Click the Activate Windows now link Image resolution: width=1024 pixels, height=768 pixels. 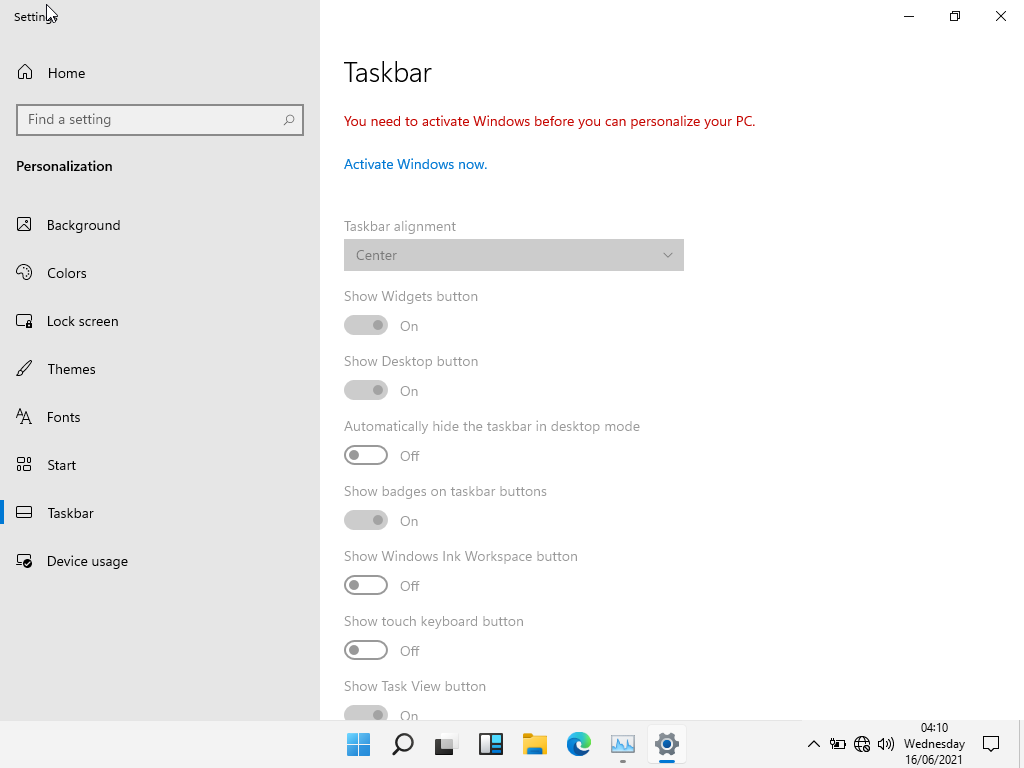pos(415,164)
